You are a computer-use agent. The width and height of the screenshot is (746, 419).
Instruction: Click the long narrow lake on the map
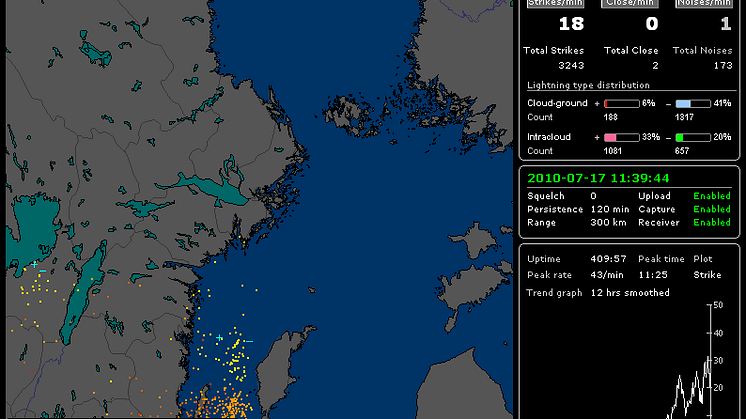[x=83, y=290]
